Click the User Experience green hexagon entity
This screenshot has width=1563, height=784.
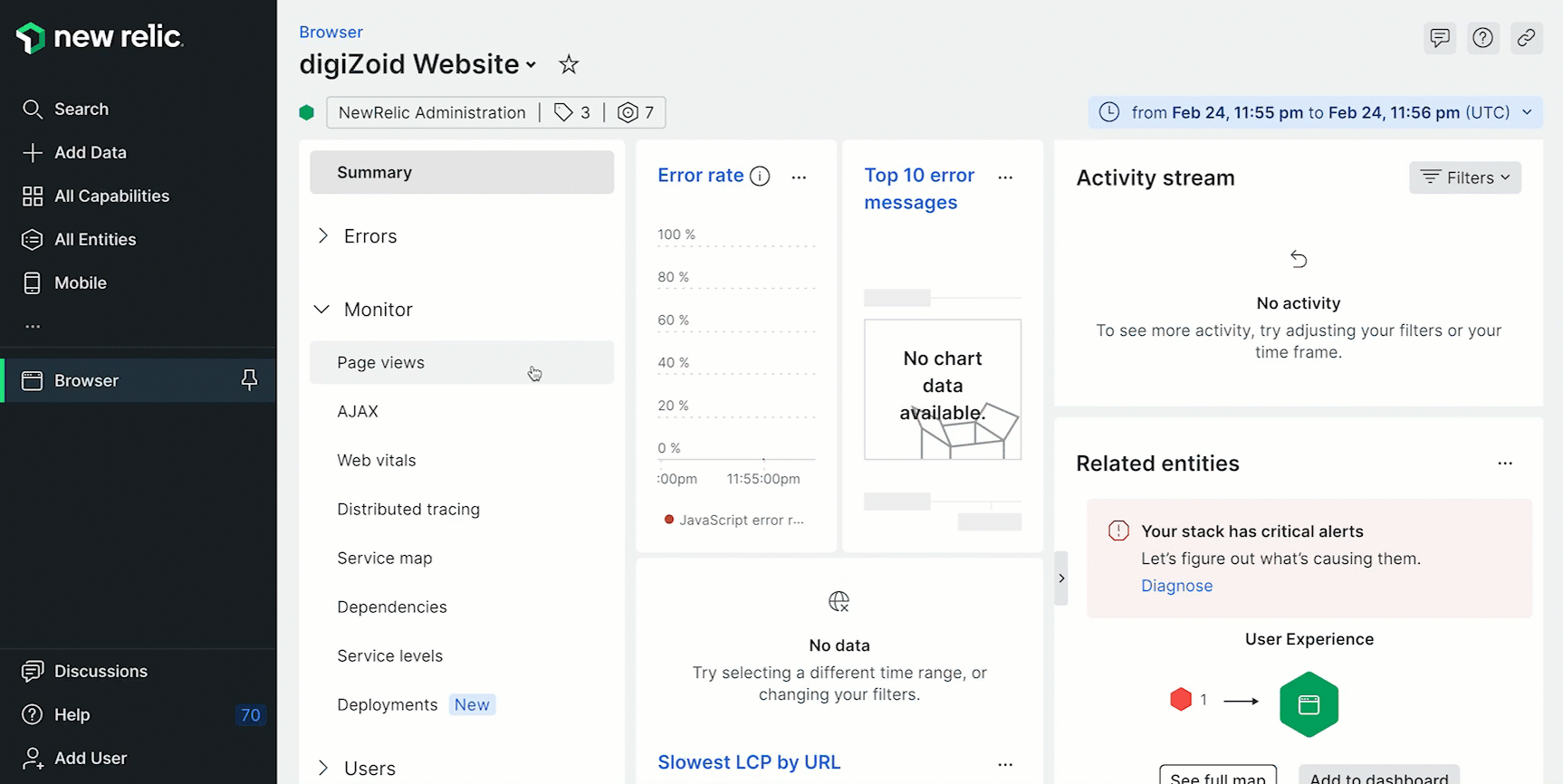tap(1309, 704)
